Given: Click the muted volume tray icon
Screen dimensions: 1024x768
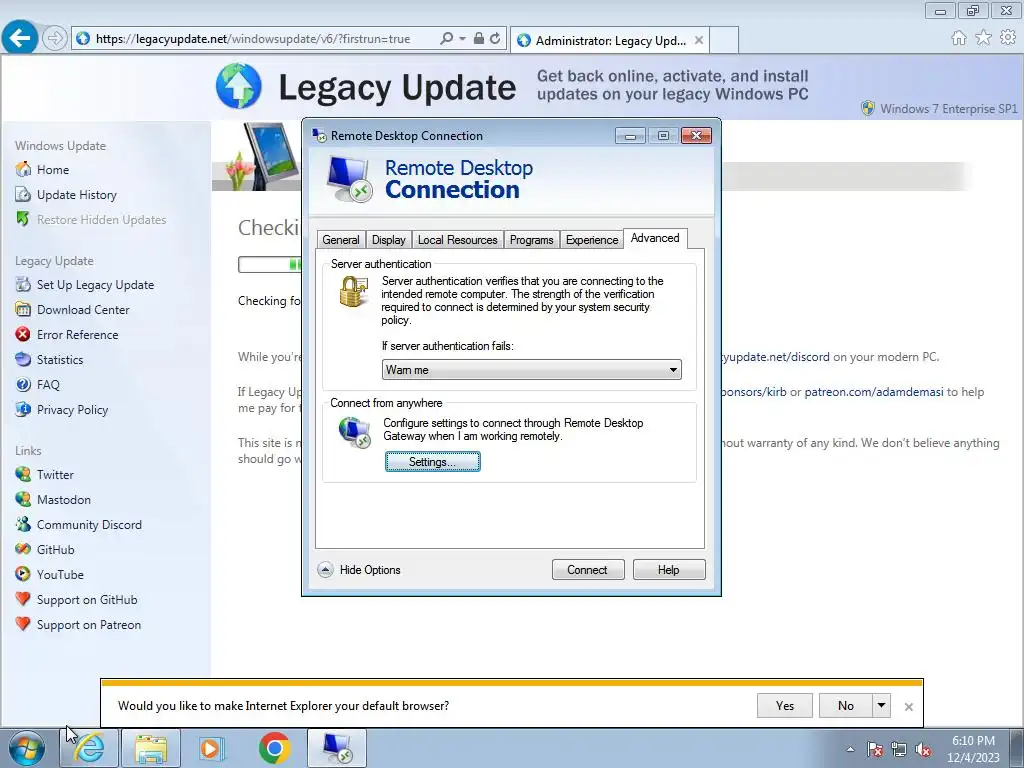Looking at the screenshot, I should coord(923,750).
